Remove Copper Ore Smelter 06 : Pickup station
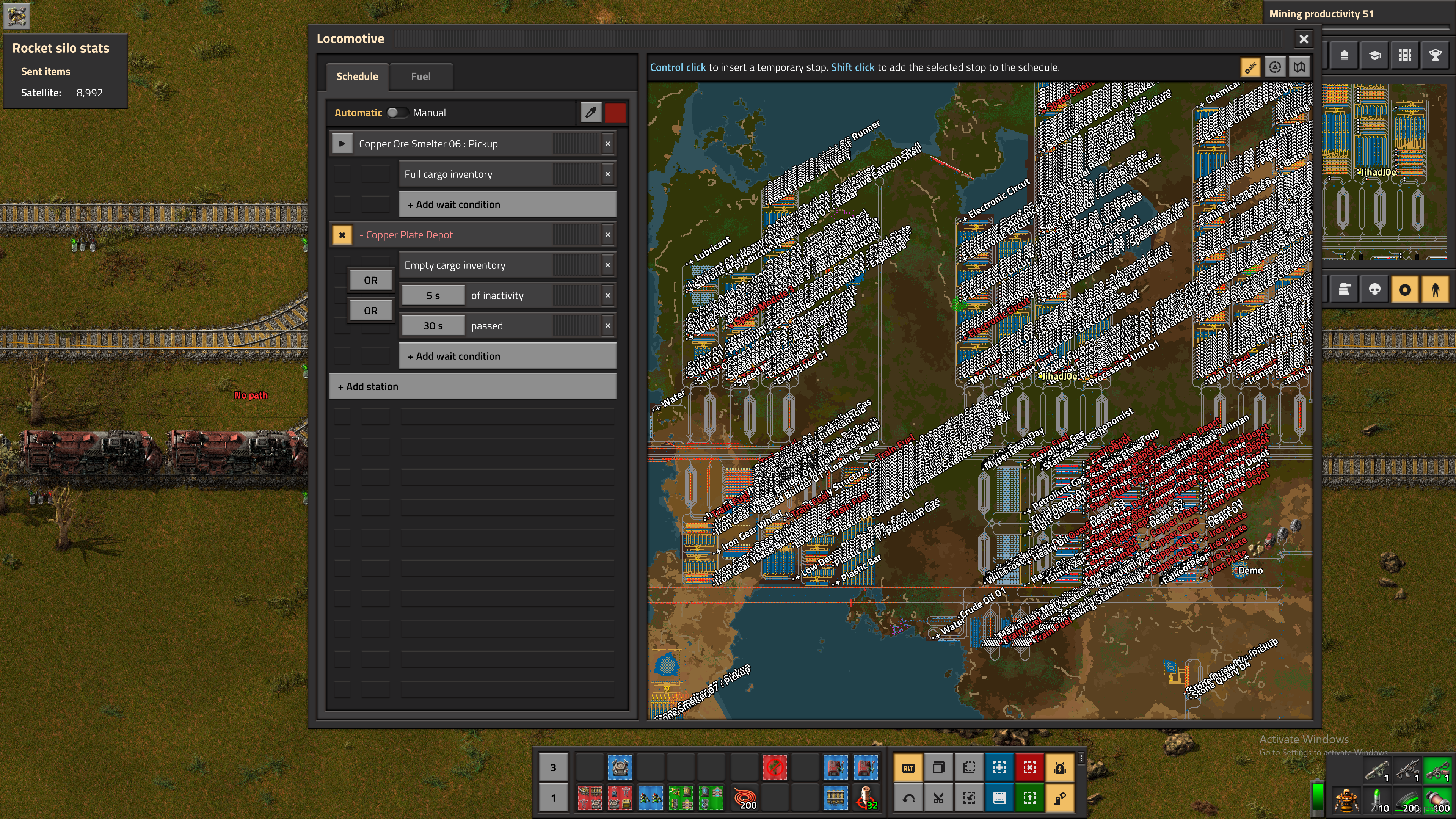Image resolution: width=1456 pixels, height=819 pixels. click(x=607, y=144)
